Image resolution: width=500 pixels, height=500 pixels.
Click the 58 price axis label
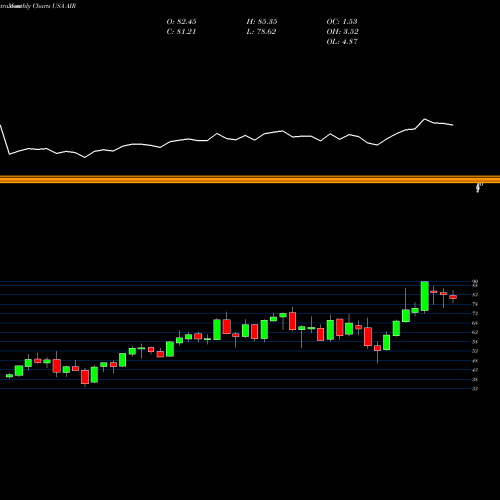tap(475, 342)
